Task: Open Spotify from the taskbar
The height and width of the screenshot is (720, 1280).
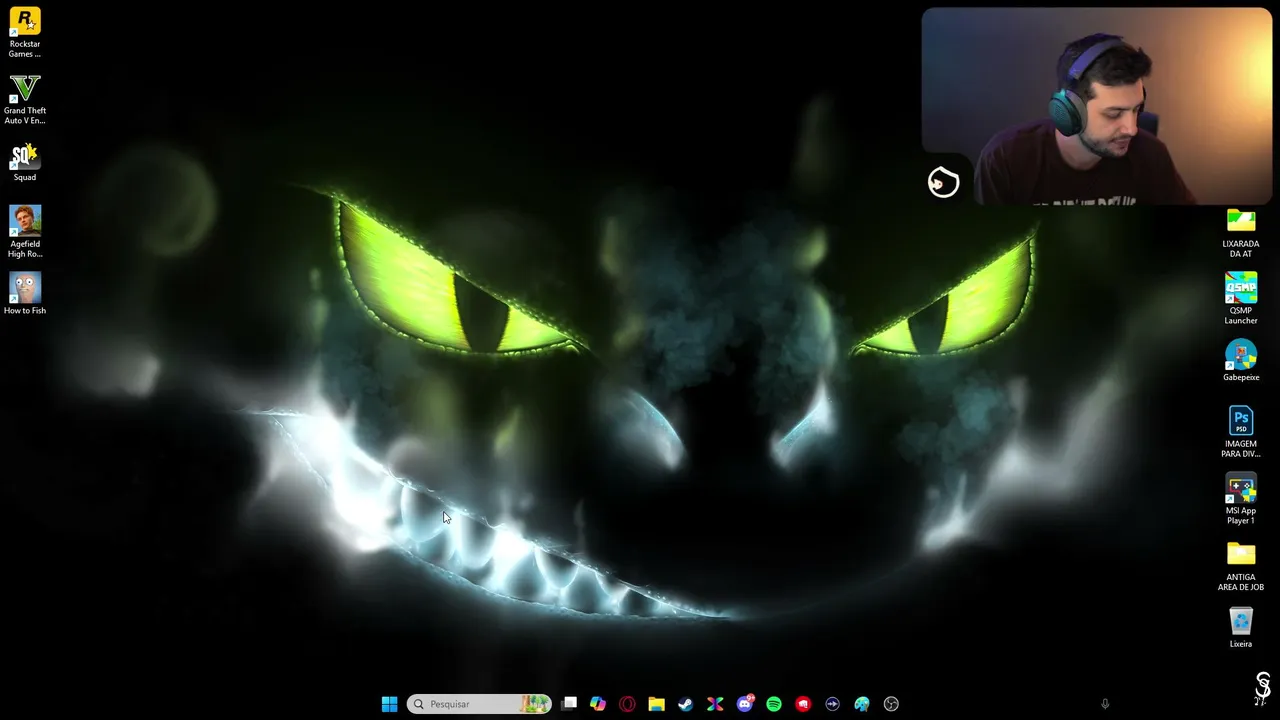Action: tap(774, 704)
